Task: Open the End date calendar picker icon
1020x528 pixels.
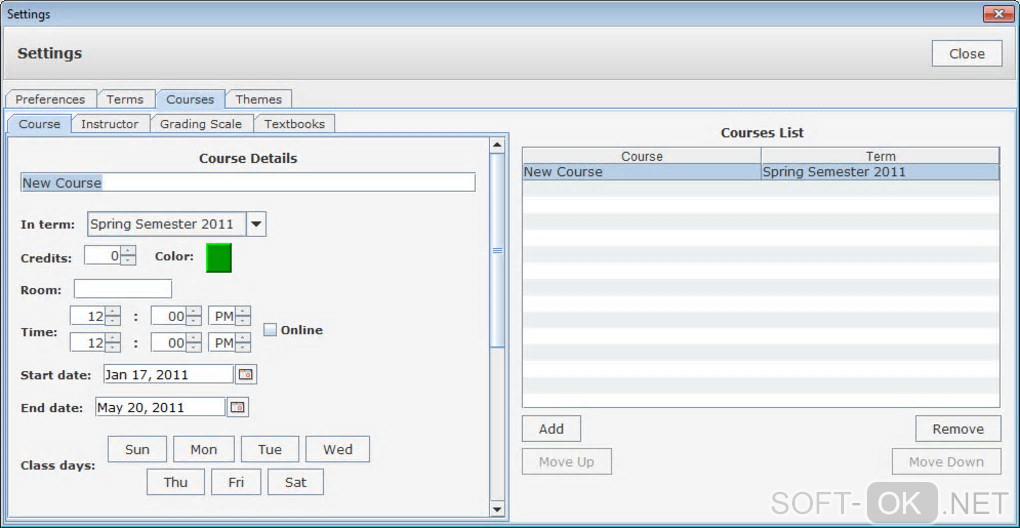Action: [x=237, y=407]
